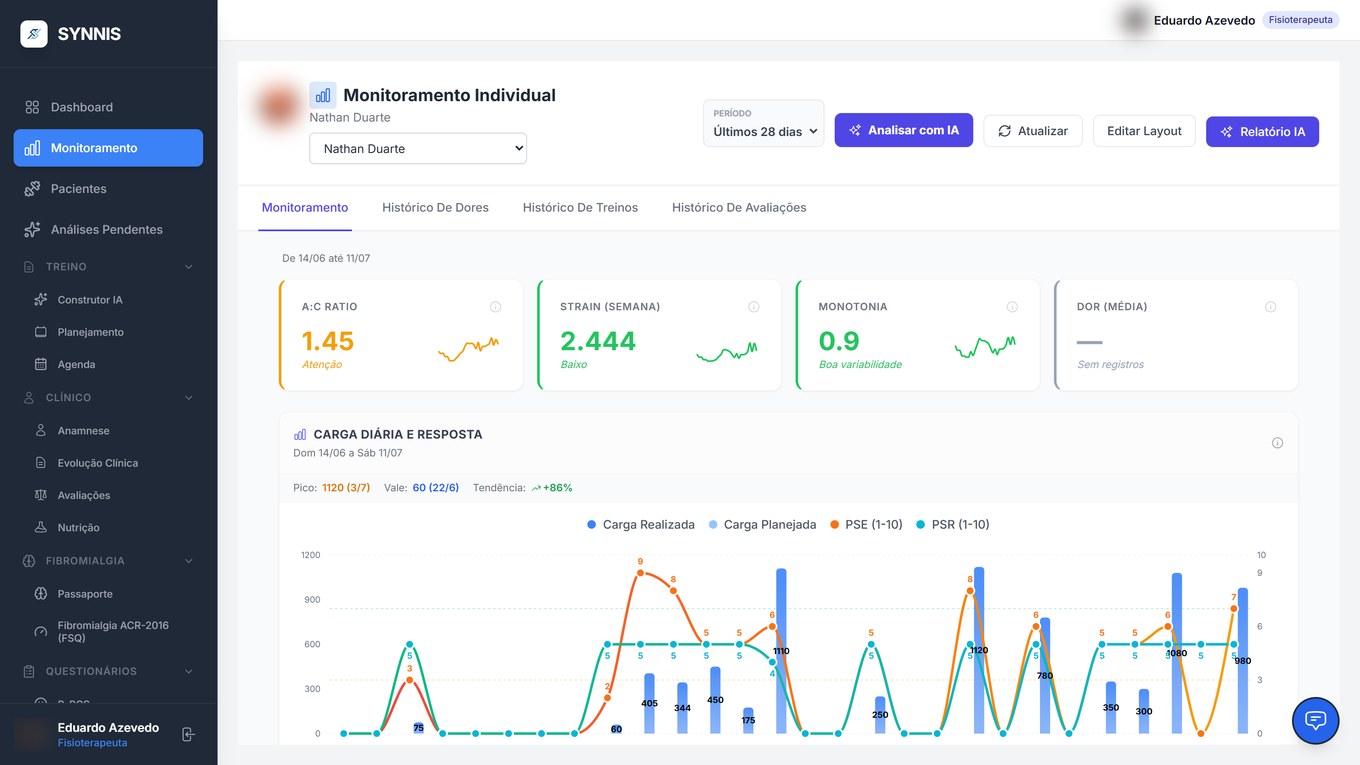This screenshot has width=1360, height=765.
Task: Click the Eduardo Azevedo name in the header
Action: tap(1204, 20)
